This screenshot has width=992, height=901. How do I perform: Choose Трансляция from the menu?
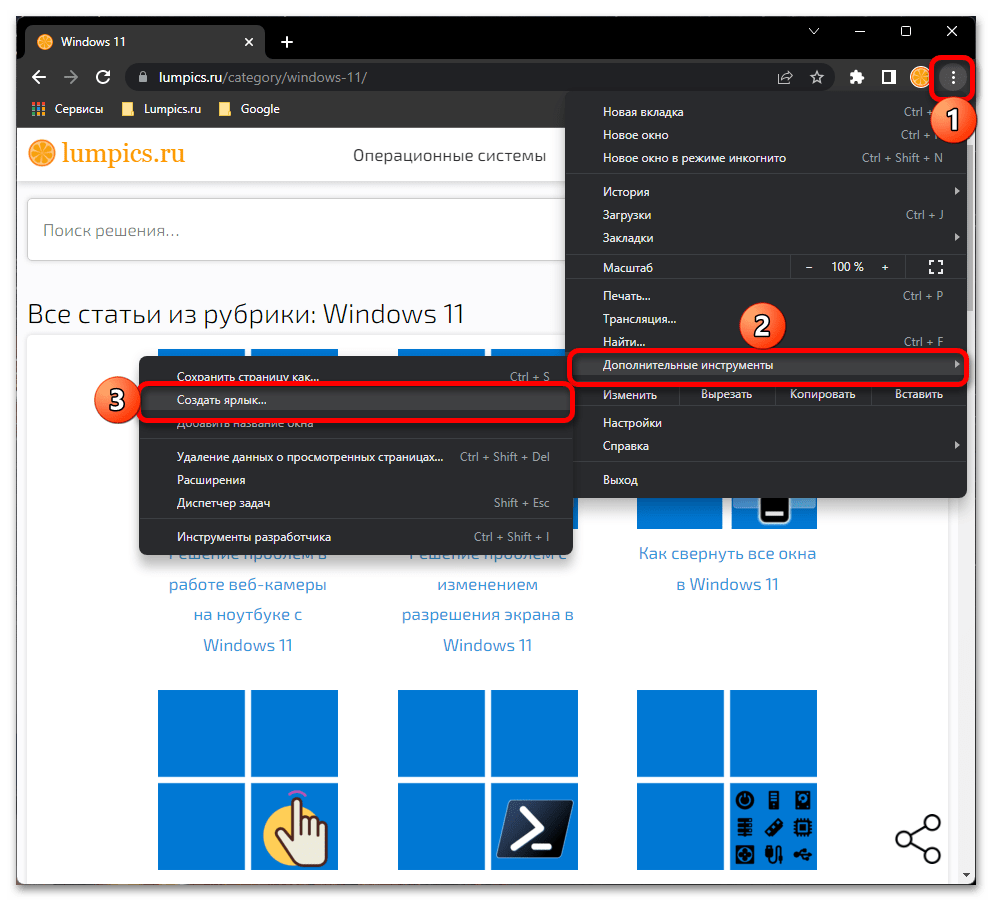pos(766,319)
